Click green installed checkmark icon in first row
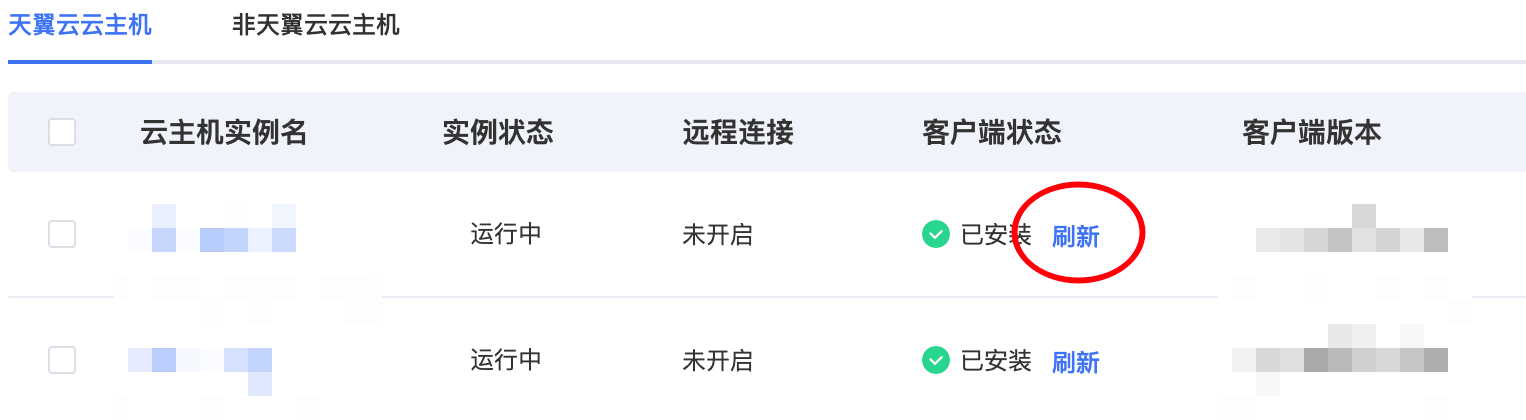Image resolution: width=1526 pixels, height=420 pixels. point(935,235)
